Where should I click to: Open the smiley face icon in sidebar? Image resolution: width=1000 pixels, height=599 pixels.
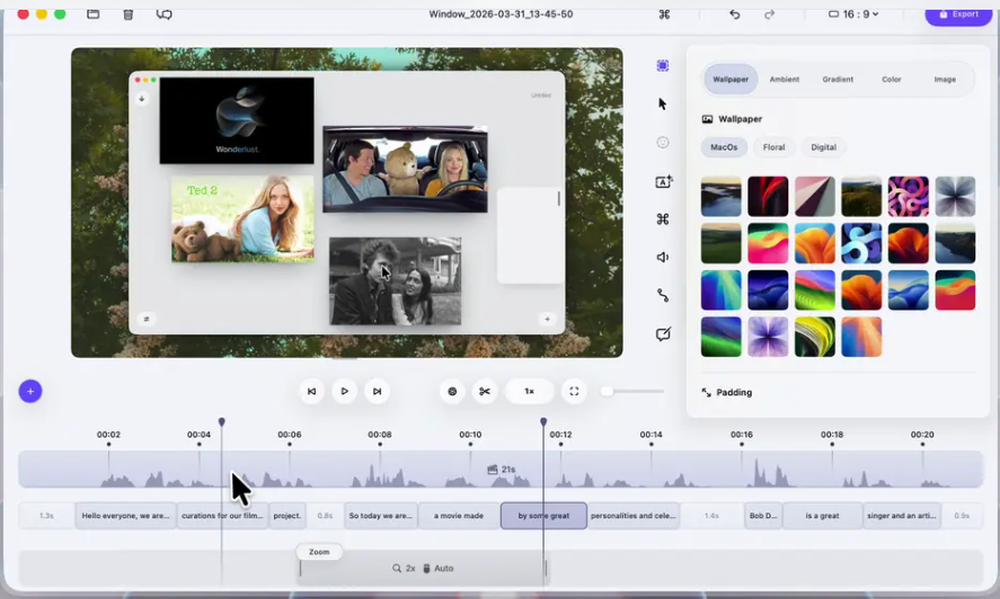point(663,142)
